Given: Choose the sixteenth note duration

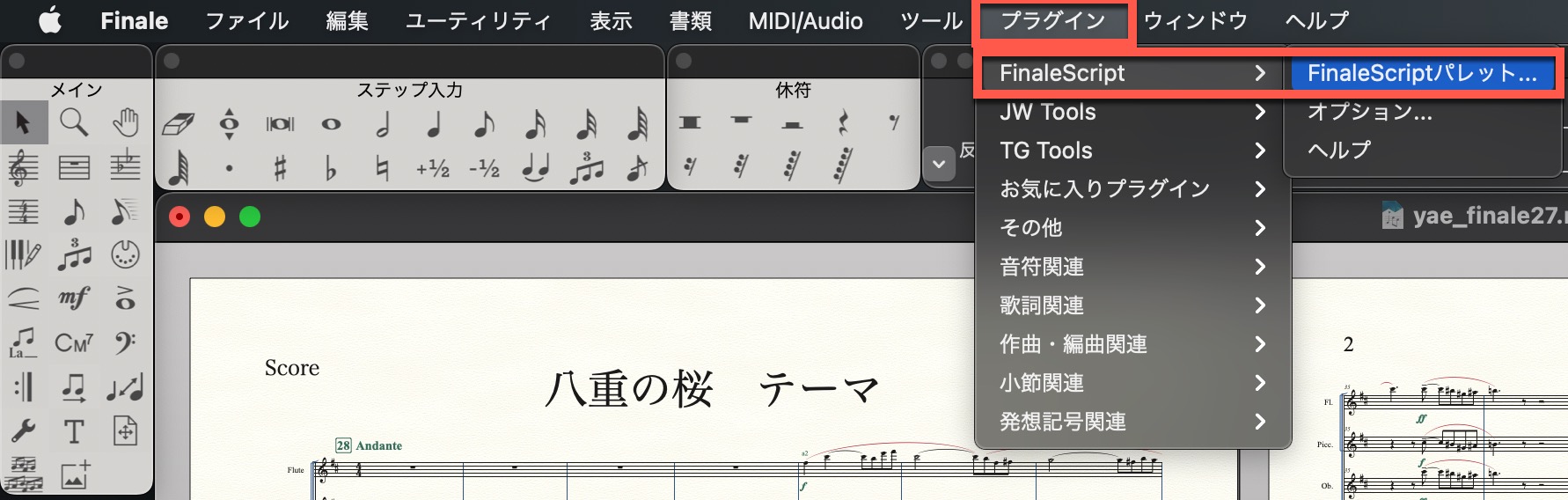Looking at the screenshot, I should (x=535, y=124).
